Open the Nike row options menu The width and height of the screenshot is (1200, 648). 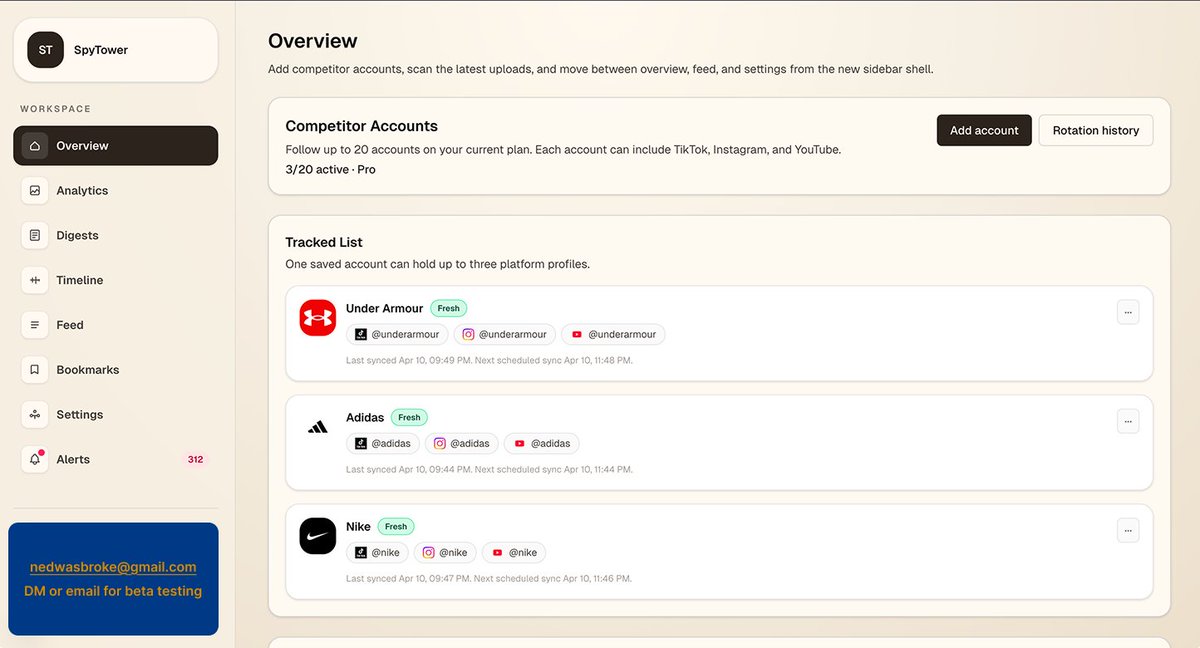(x=1128, y=530)
